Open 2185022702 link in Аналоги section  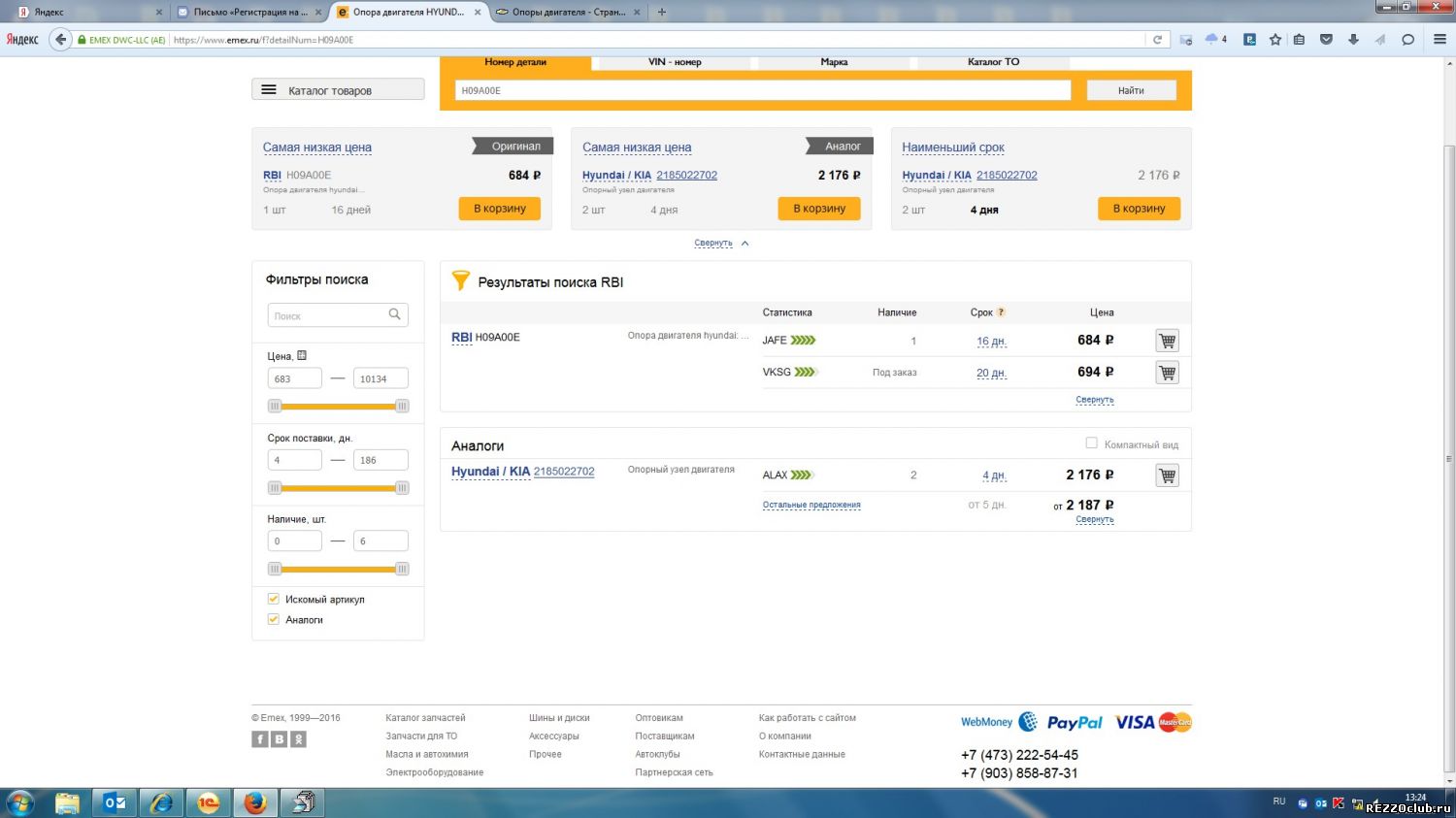pos(564,472)
